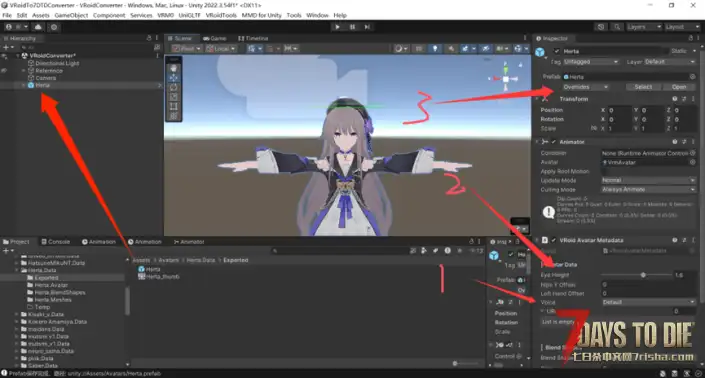705x378 pixels.
Task: Open the global search magnifier icon
Action: point(617,27)
